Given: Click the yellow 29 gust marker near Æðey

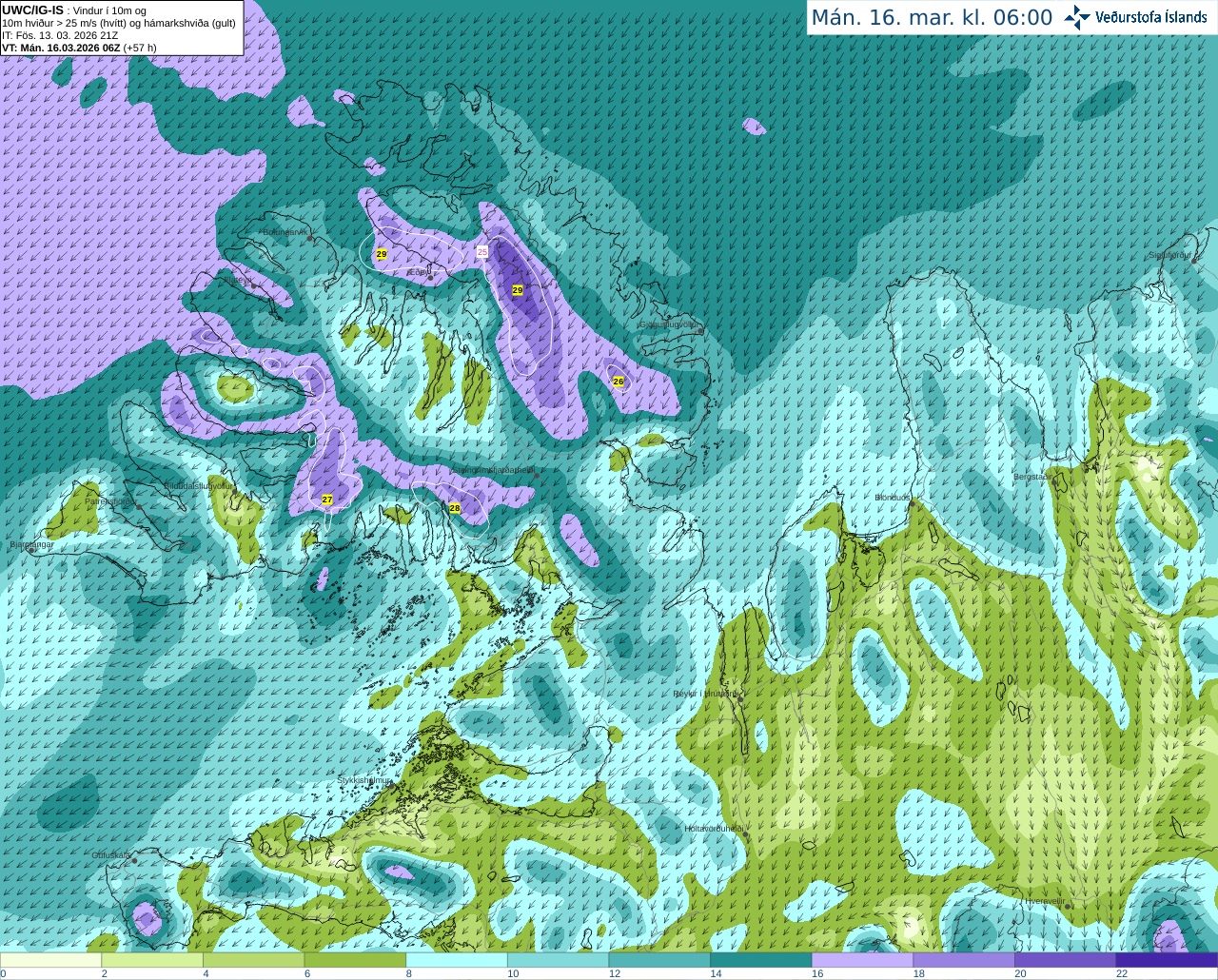Looking at the screenshot, I should tap(382, 254).
